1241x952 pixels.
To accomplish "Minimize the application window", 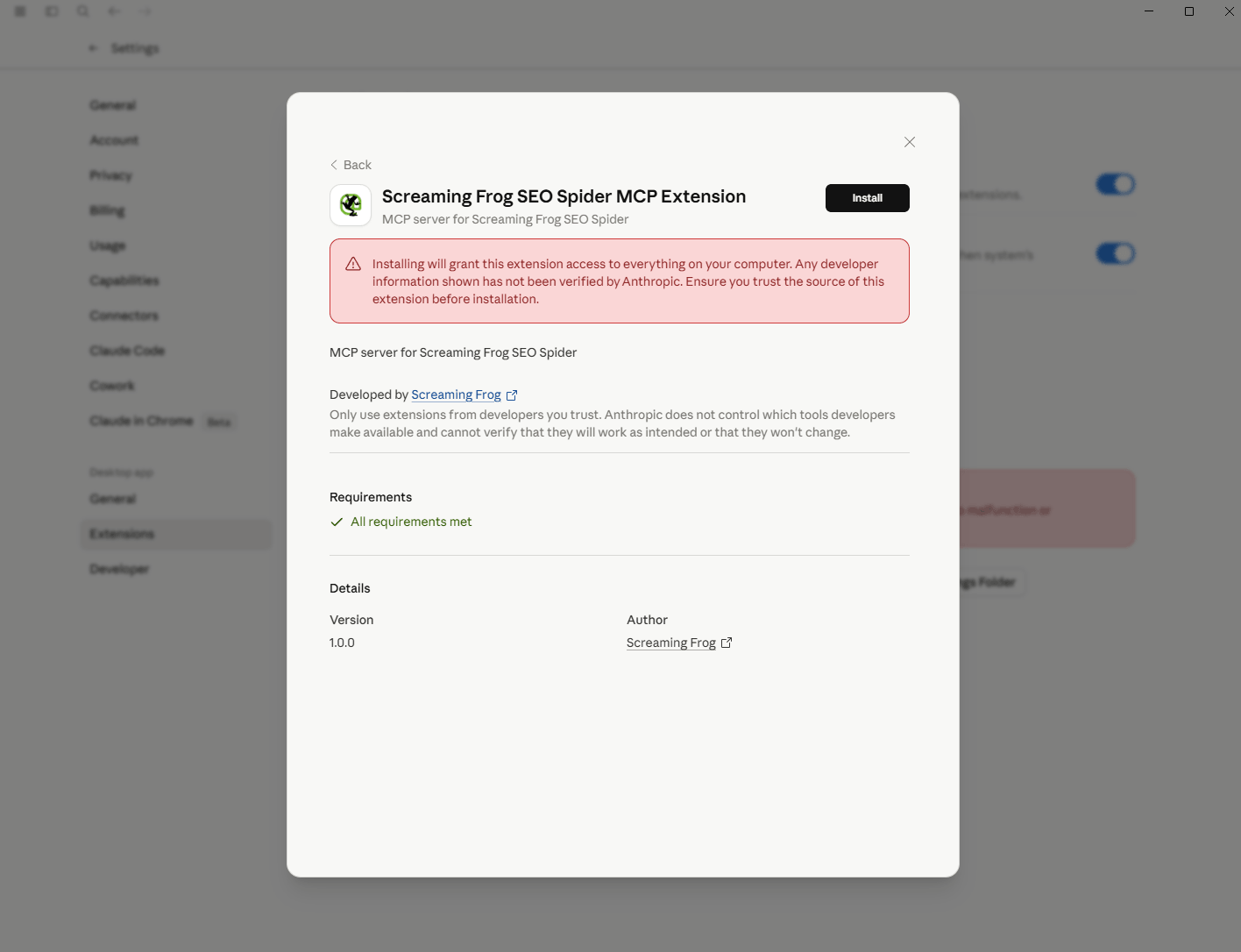I will [x=1149, y=11].
